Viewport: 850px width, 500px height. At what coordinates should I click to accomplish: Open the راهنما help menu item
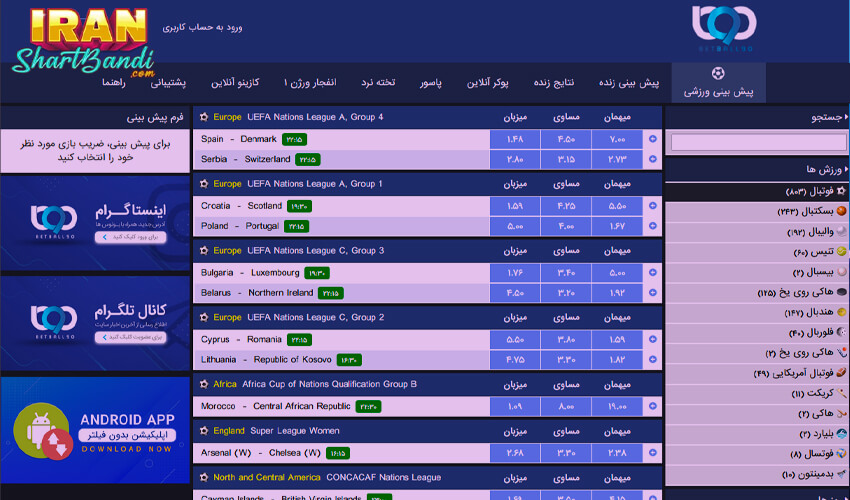pos(114,82)
